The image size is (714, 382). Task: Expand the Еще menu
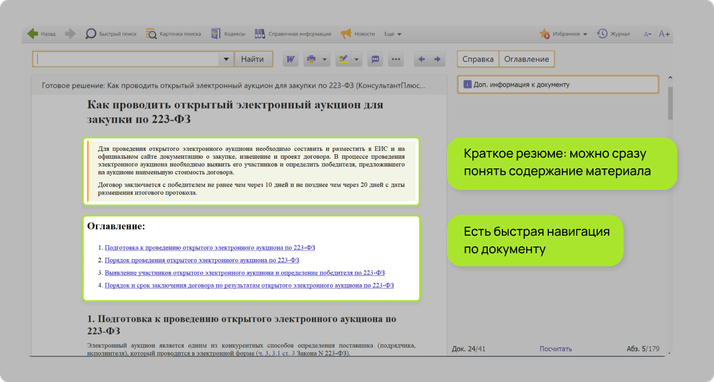click(x=393, y=34)
